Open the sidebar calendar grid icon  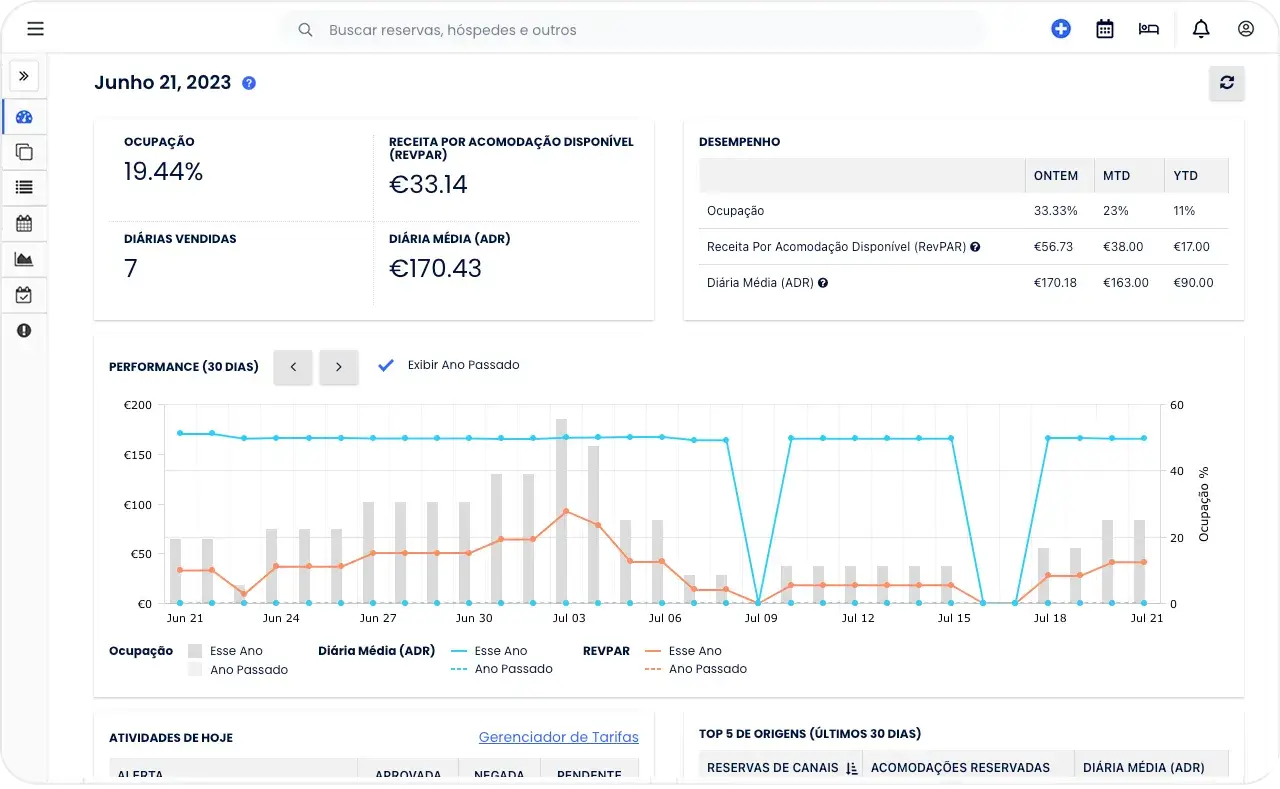[24, 223]
